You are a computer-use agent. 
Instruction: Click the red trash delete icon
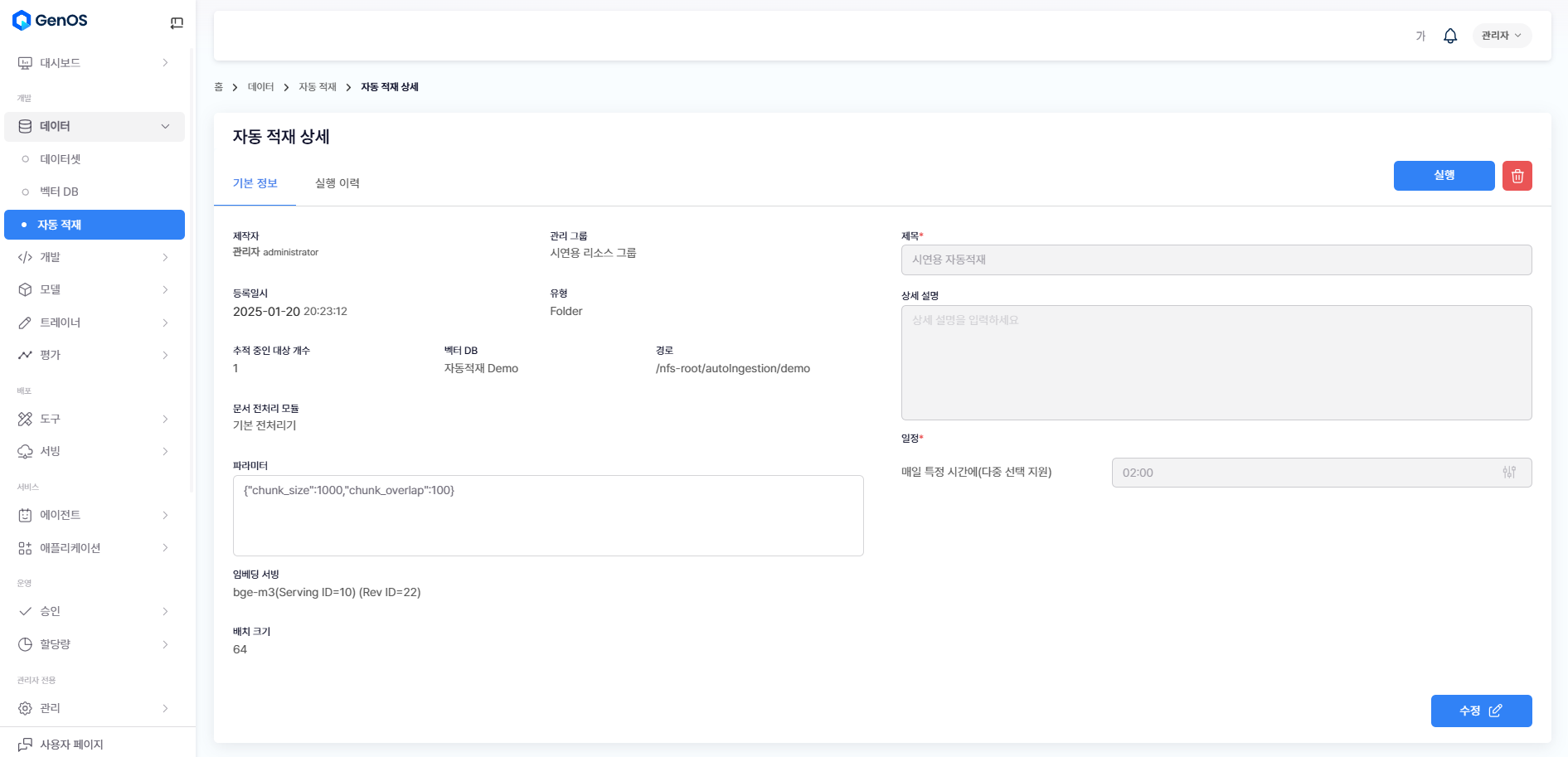click(x=1517, y=176)
